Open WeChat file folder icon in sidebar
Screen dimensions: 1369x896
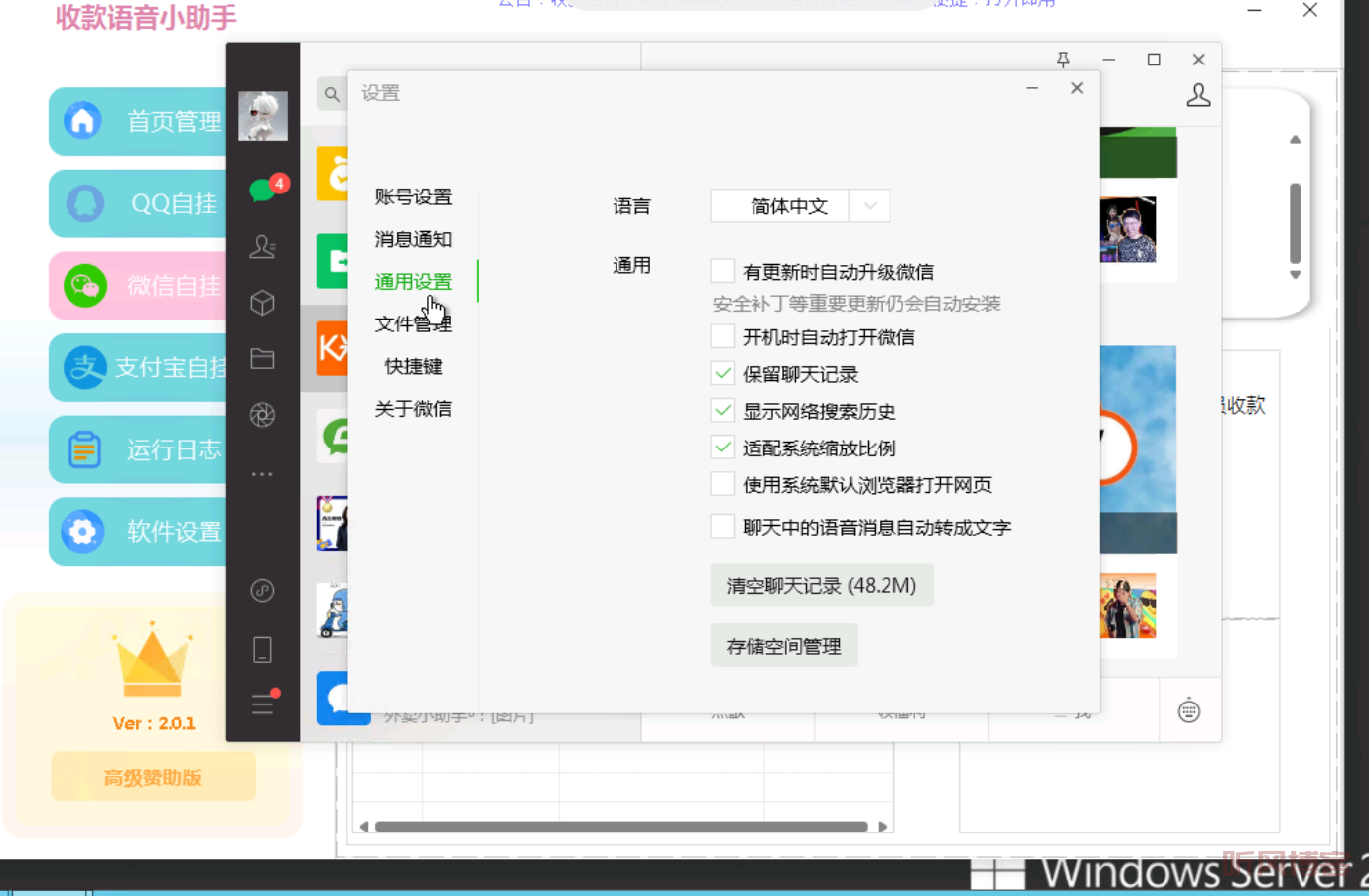tap(262, 358)
